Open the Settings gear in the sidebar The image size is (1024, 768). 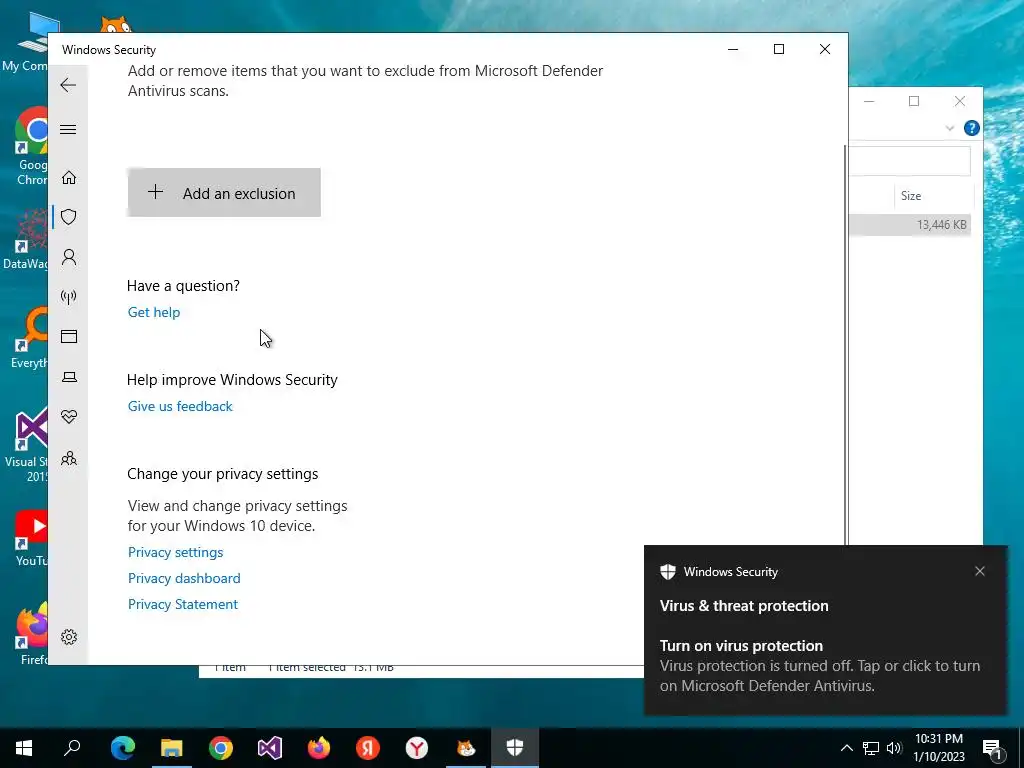[x=69, y=637]
